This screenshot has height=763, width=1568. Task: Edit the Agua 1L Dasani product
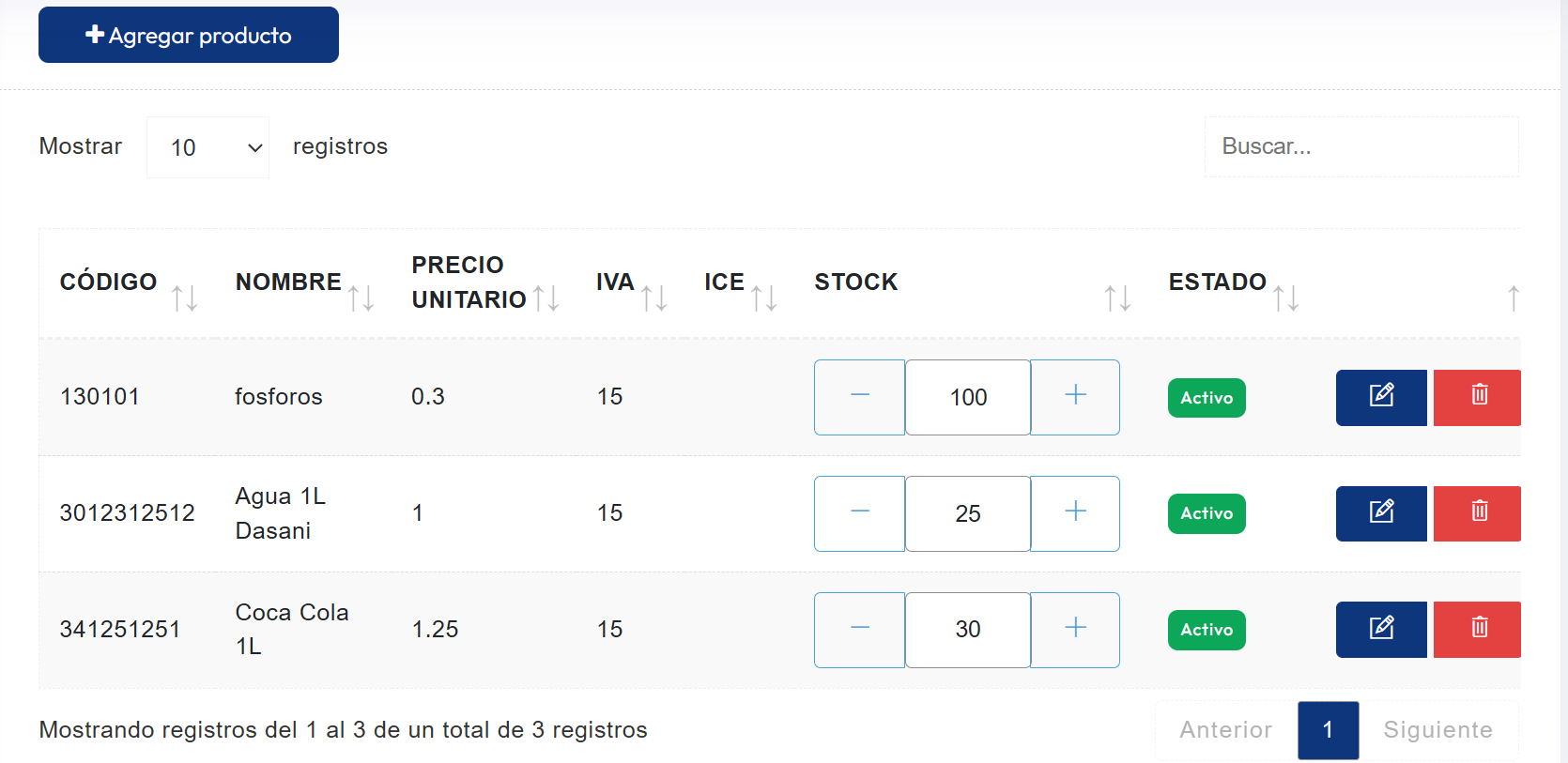click(x=1381, y=513)
